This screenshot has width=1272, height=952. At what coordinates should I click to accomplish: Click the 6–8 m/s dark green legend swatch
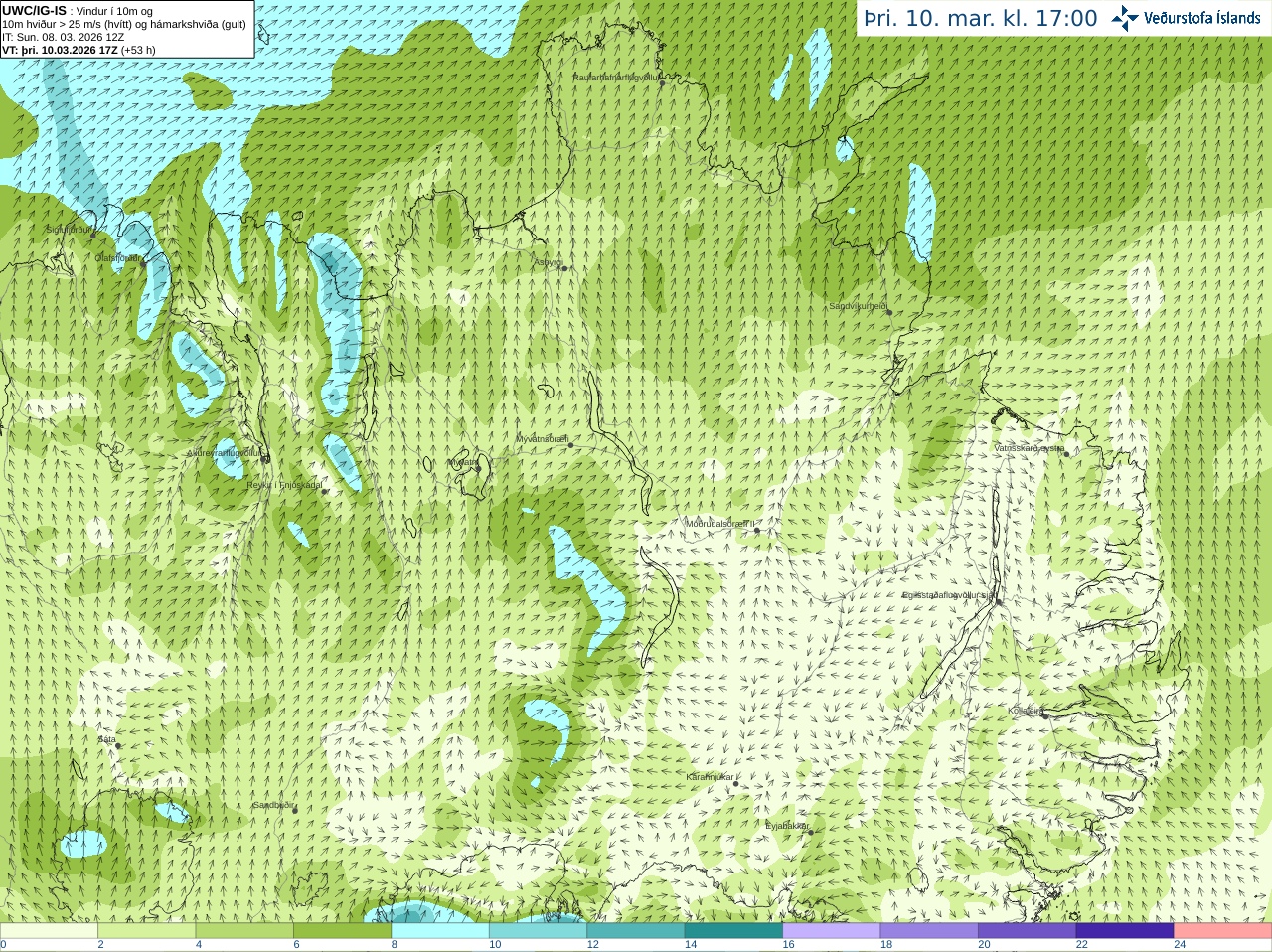pos(342,930)
